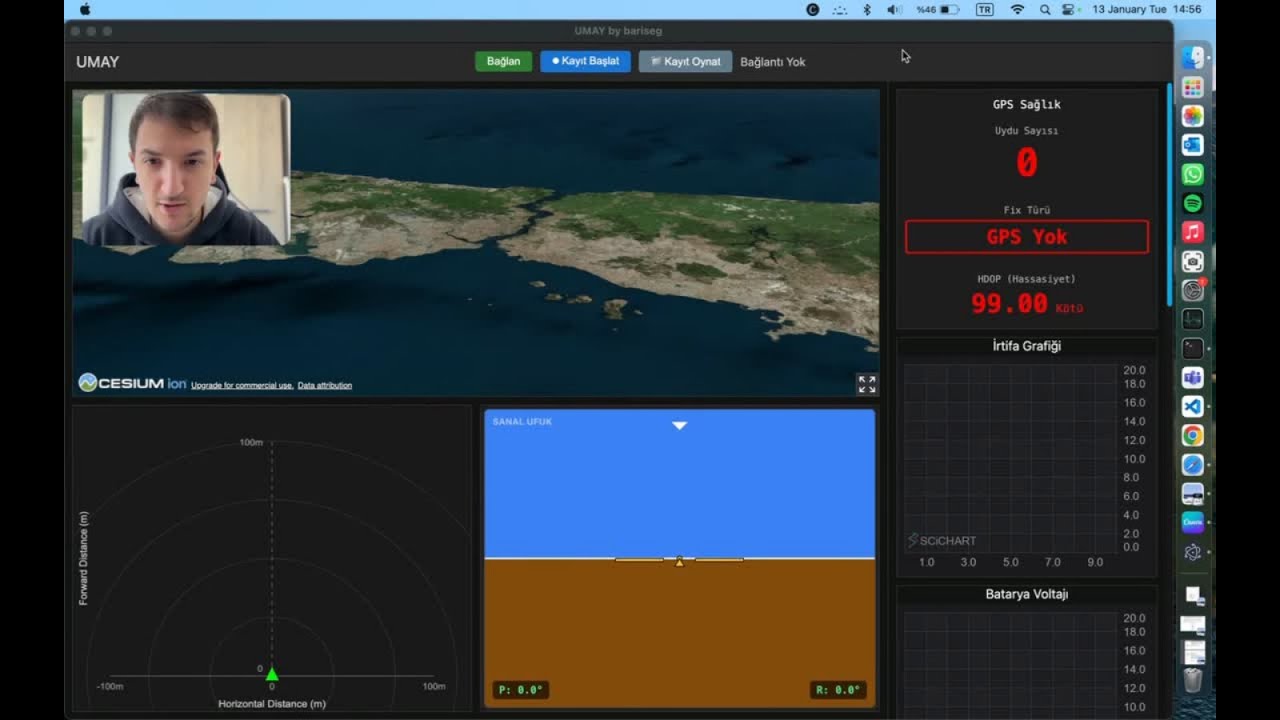Viewport: 1280px width, 720px height.
Task: Open Canva from the Dock
Action: pyautogui.click(x=1193, y=522)
